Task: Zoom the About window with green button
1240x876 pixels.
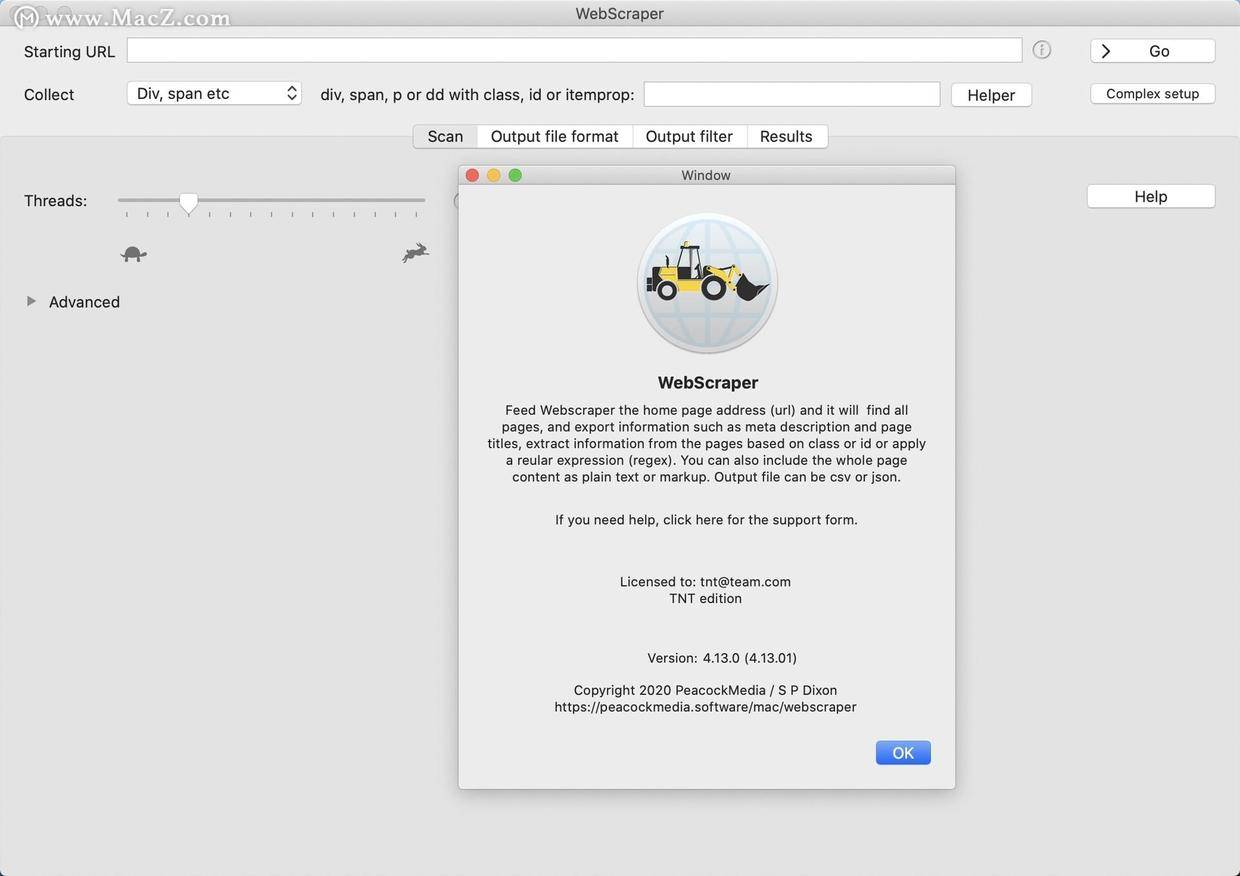Action: [515, 175]
